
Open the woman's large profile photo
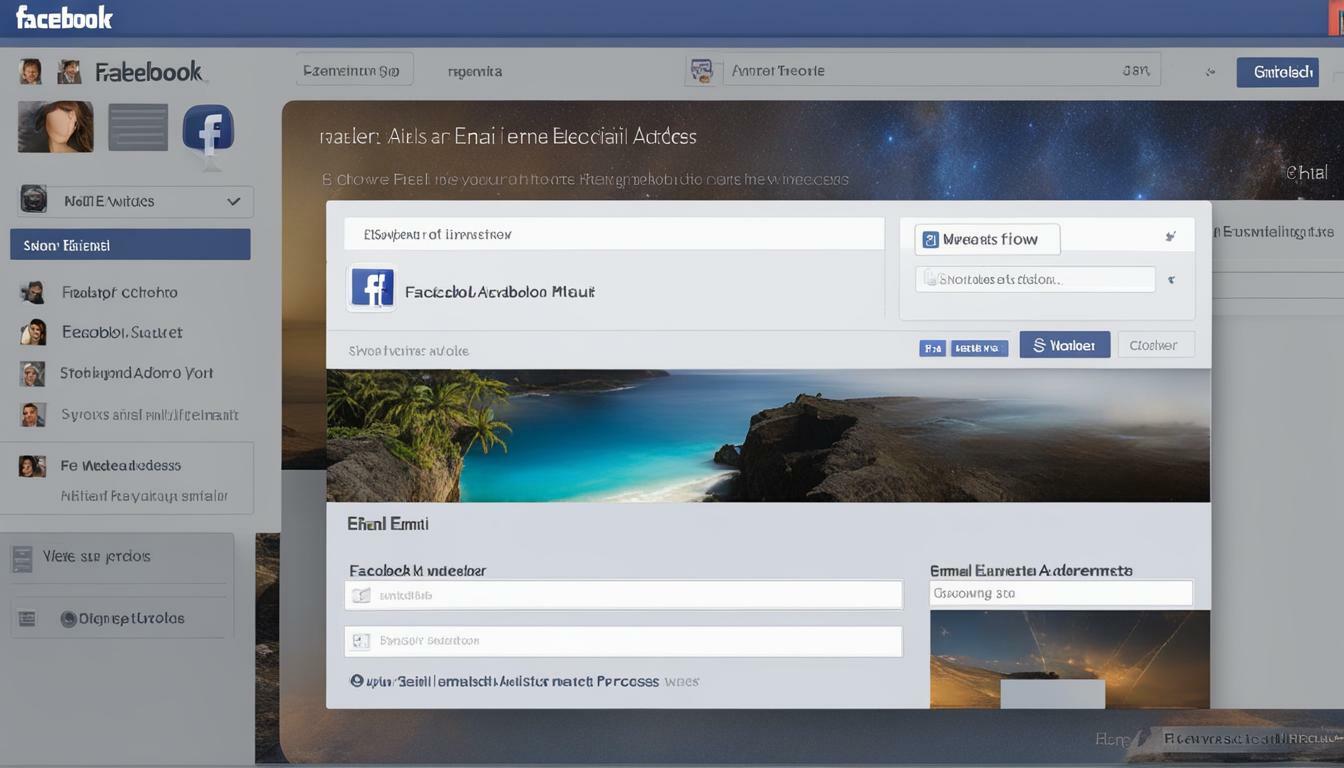(x=55, y=126)
